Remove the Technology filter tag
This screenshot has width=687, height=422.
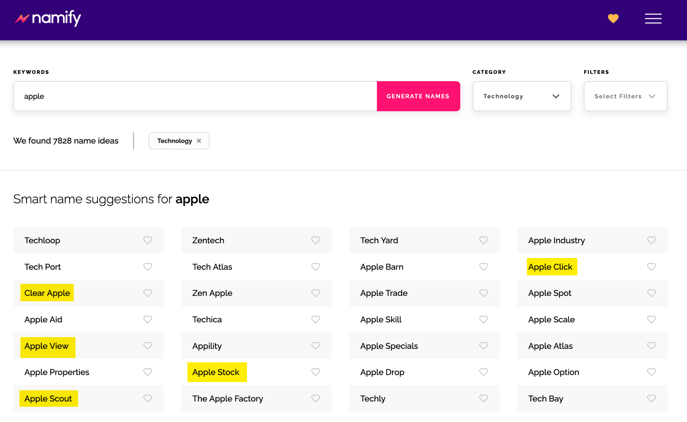pos(199,141)
